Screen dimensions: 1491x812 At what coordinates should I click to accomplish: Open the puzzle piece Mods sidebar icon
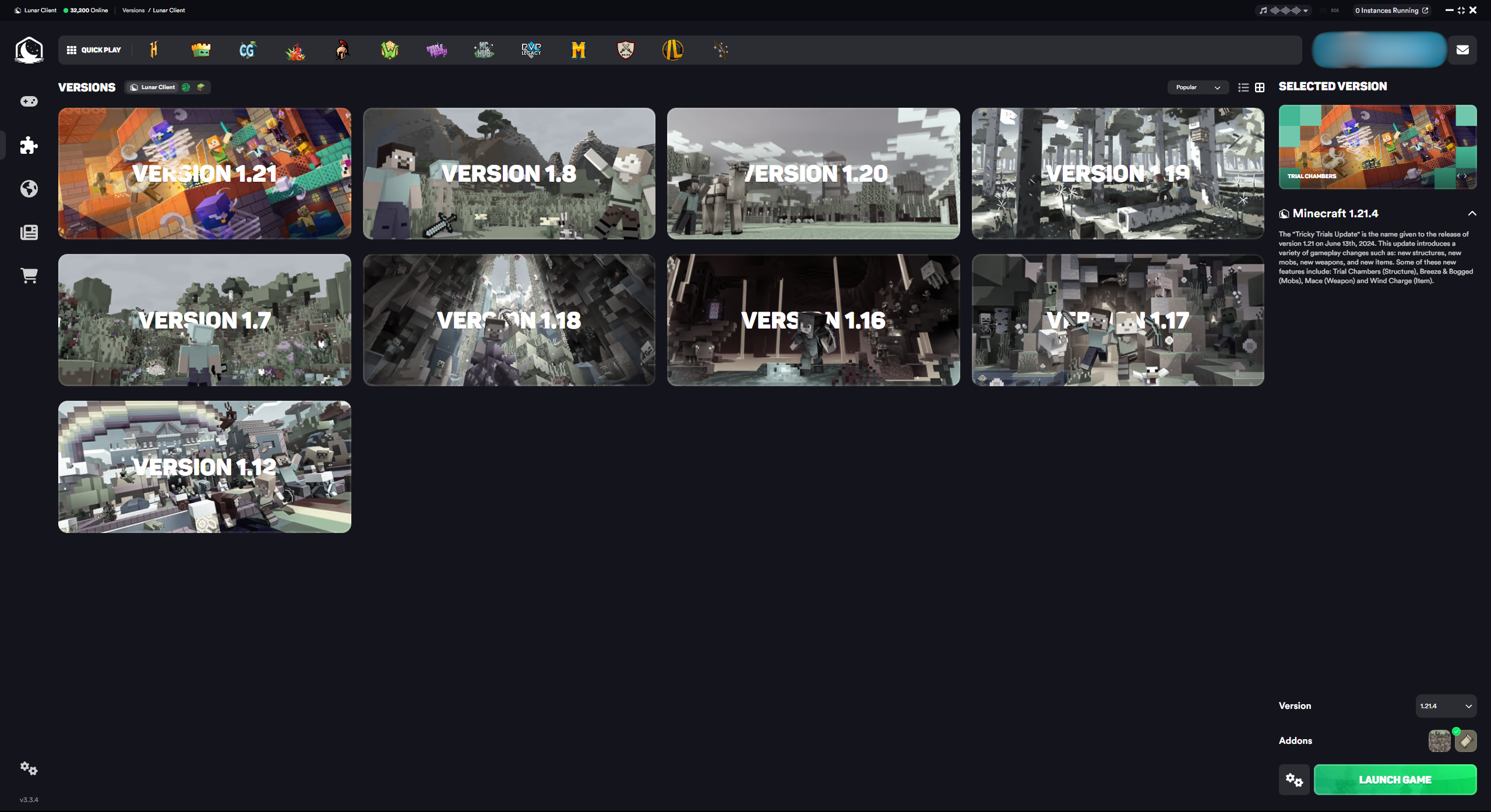29,145
